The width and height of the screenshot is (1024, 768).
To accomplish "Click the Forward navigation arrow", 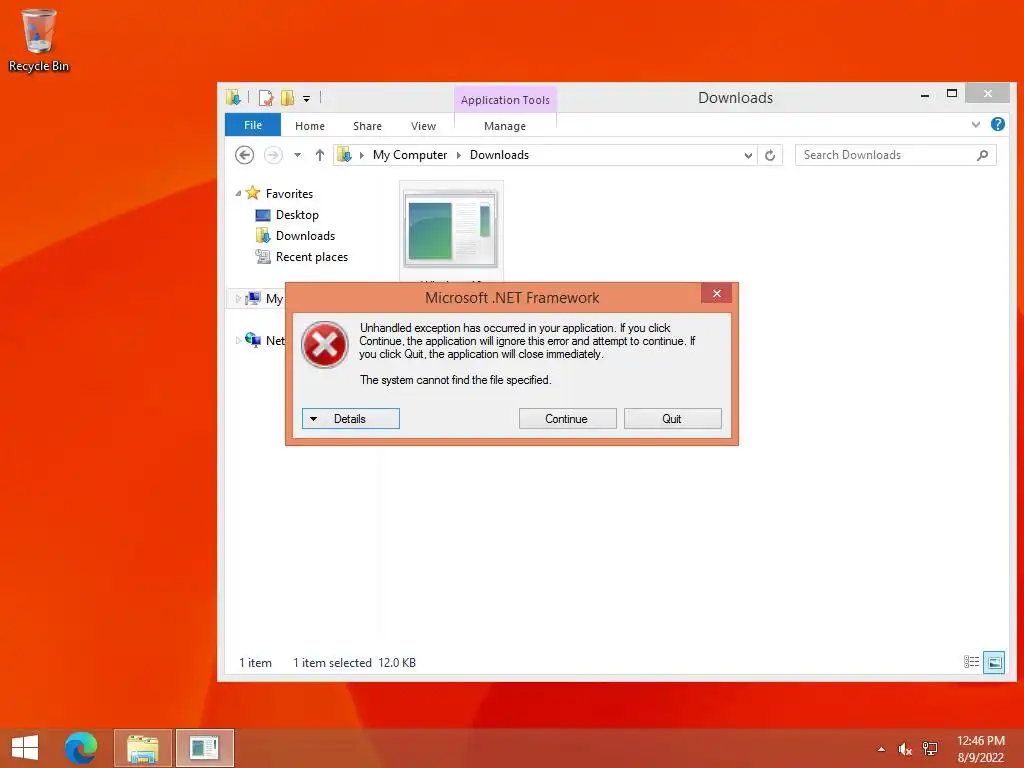I will 273,155.
